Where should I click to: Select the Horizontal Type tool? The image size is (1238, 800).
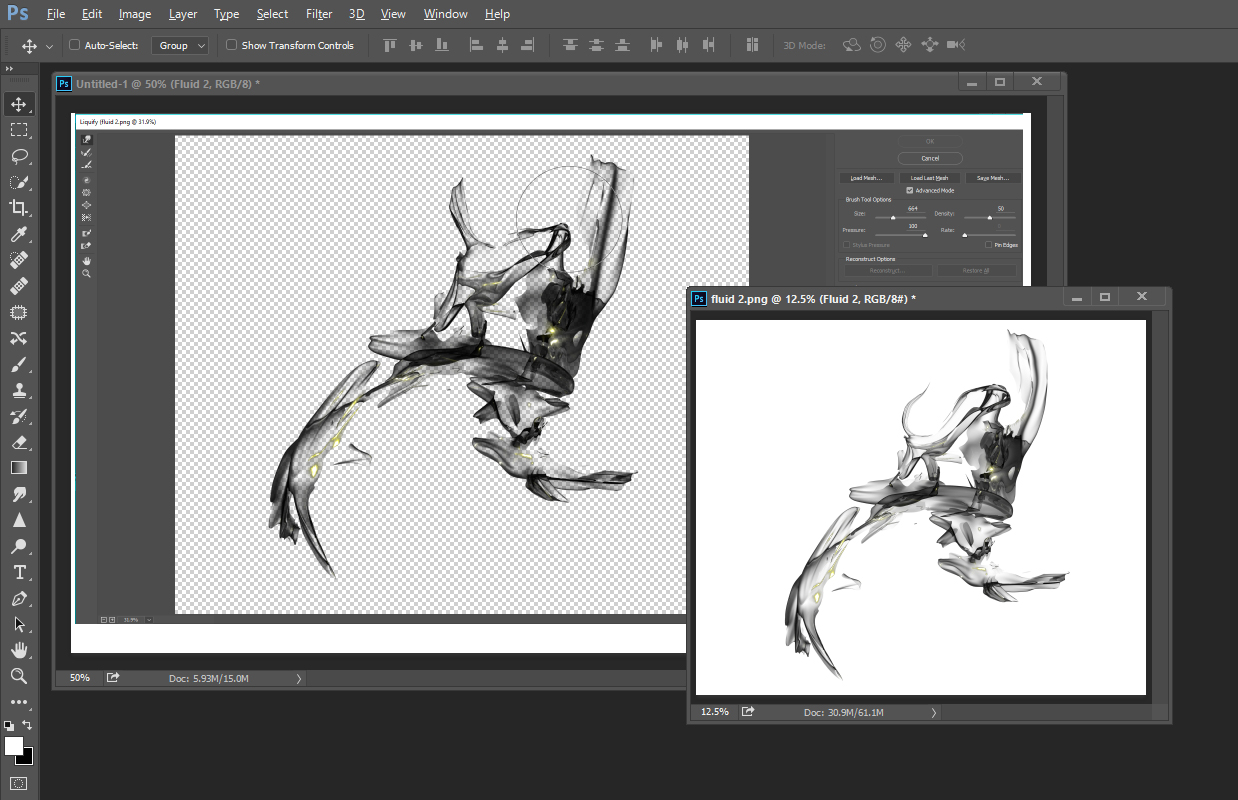tap(19, 572)
